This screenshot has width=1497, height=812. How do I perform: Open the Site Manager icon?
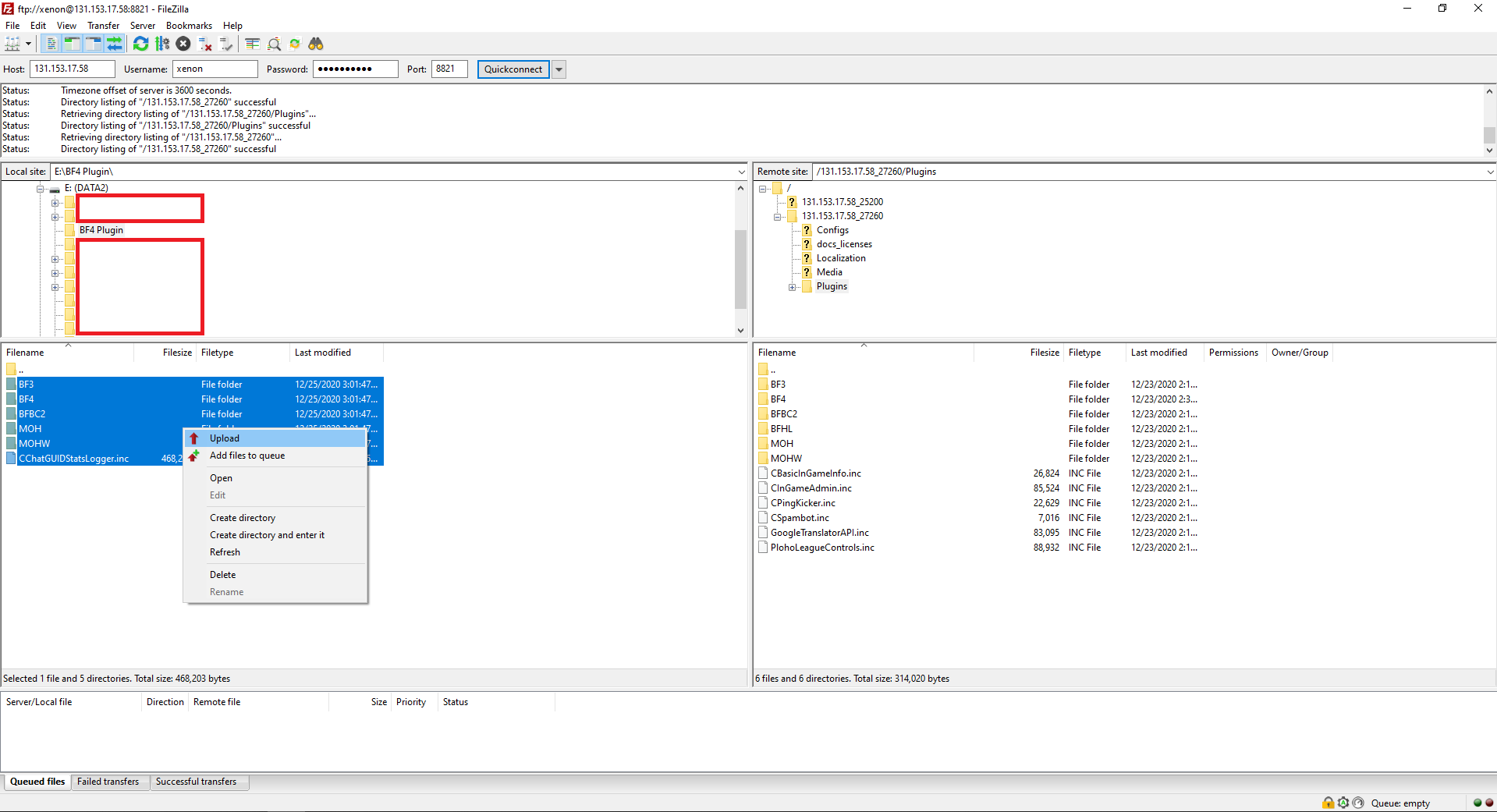point(12,44)
